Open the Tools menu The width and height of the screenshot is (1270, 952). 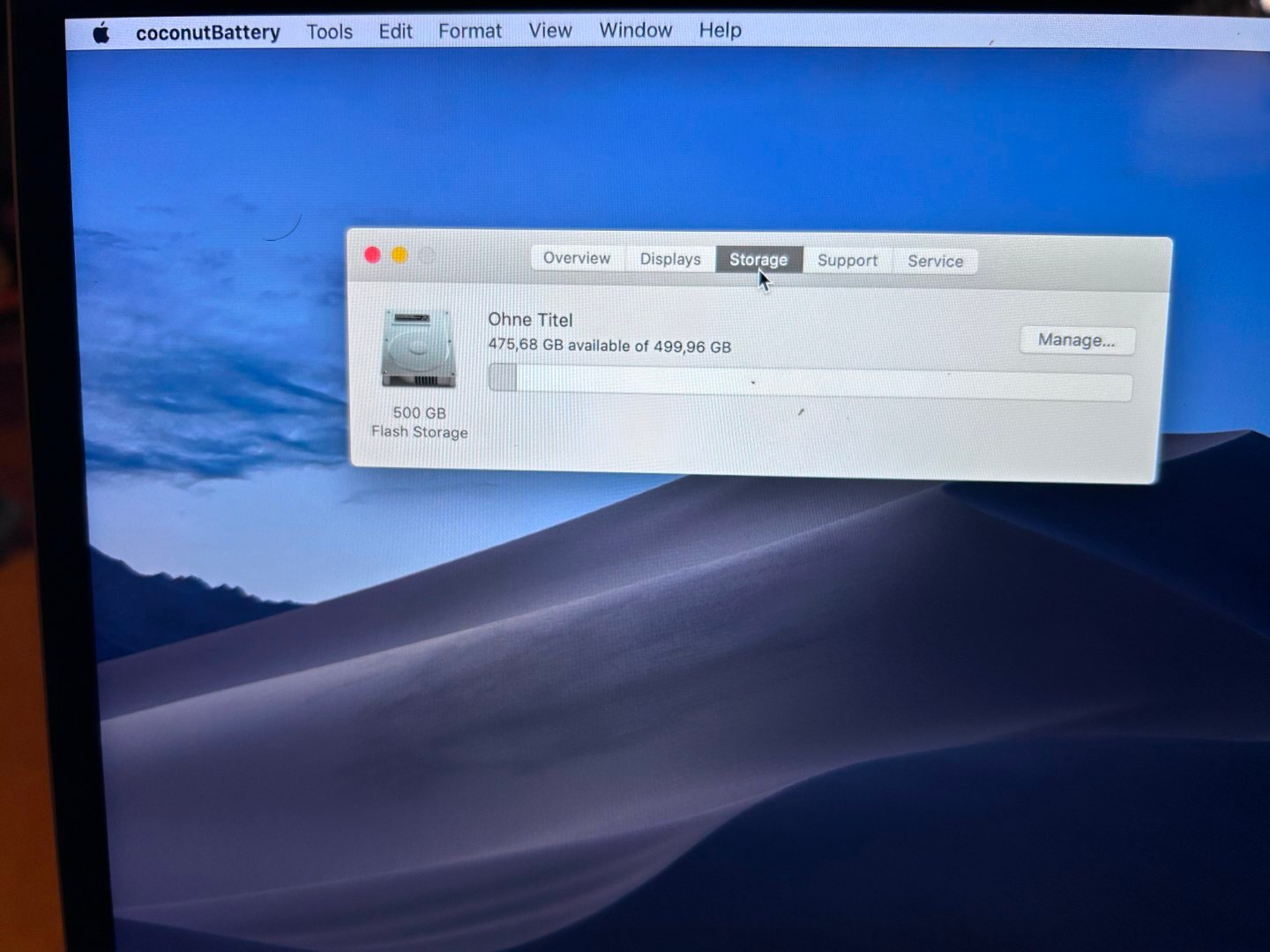pyautogui.click(x=329, y=32)
